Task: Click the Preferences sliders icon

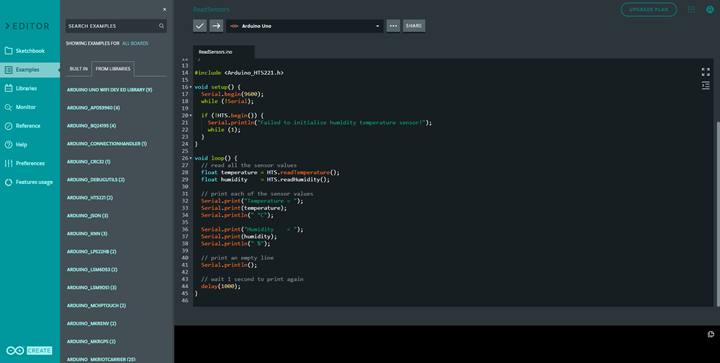Action: click(8, 163)
